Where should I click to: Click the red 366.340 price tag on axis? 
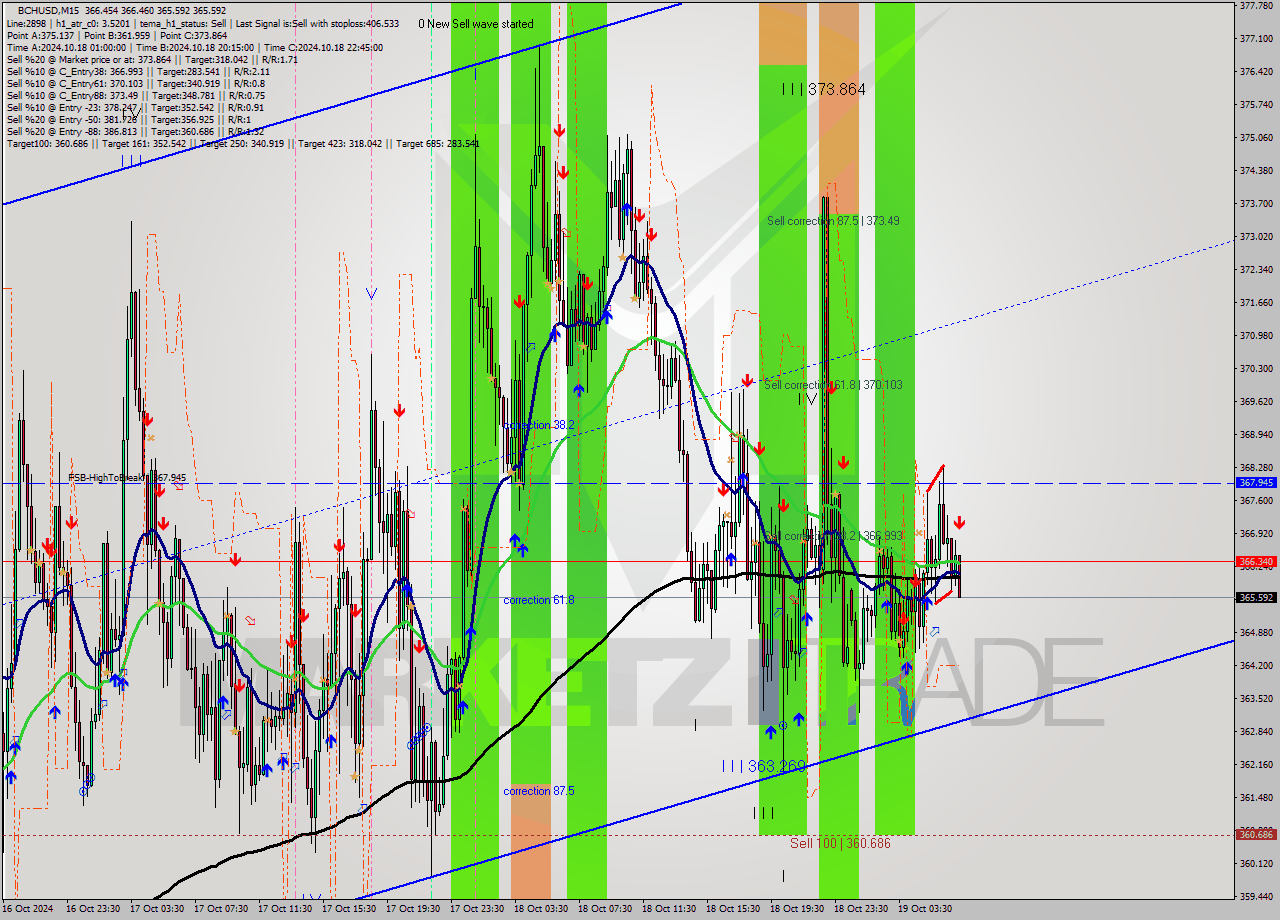pyautogui.click(x=1256, y=562)
